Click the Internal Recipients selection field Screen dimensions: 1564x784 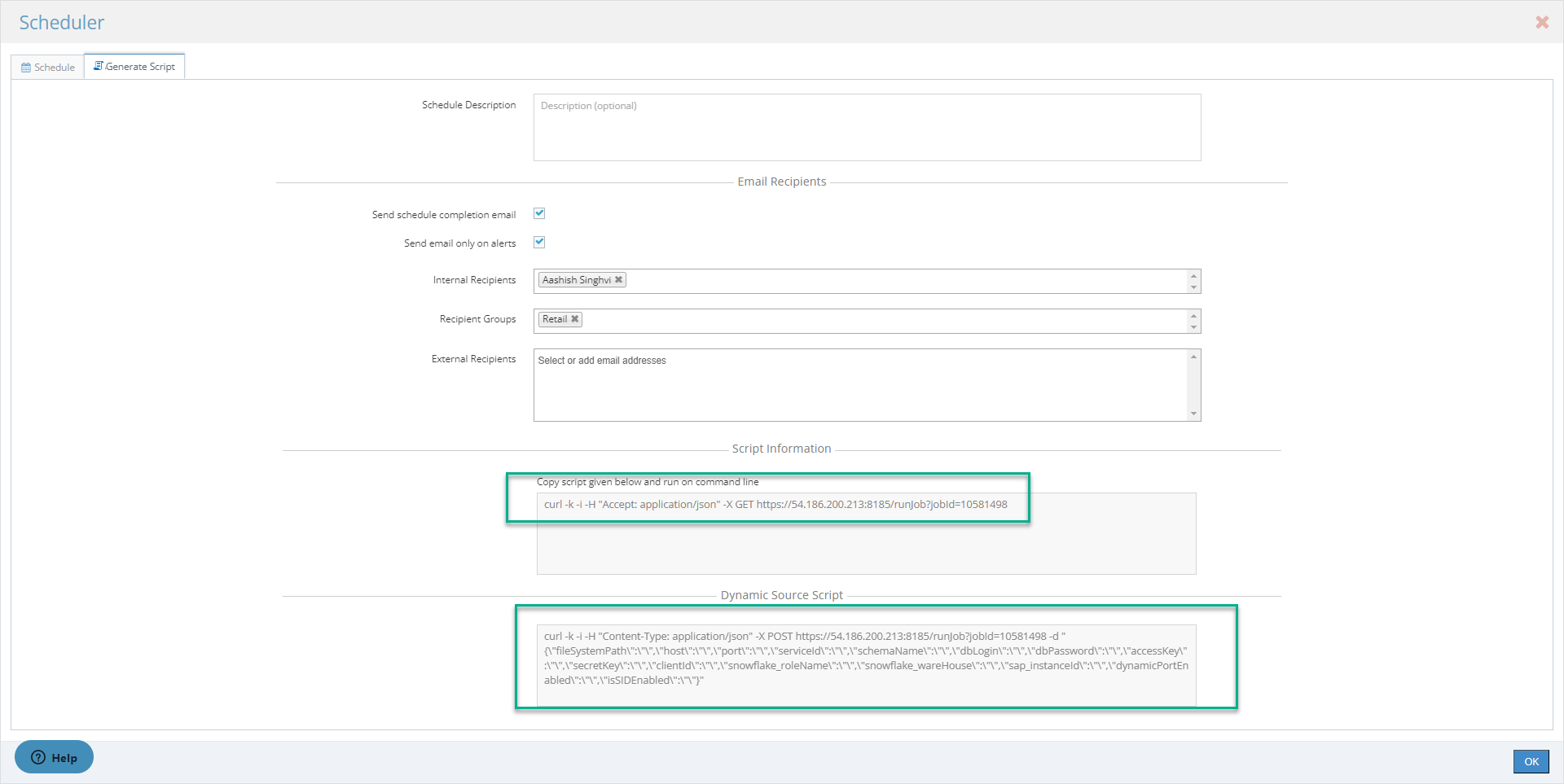coord(867,281)
